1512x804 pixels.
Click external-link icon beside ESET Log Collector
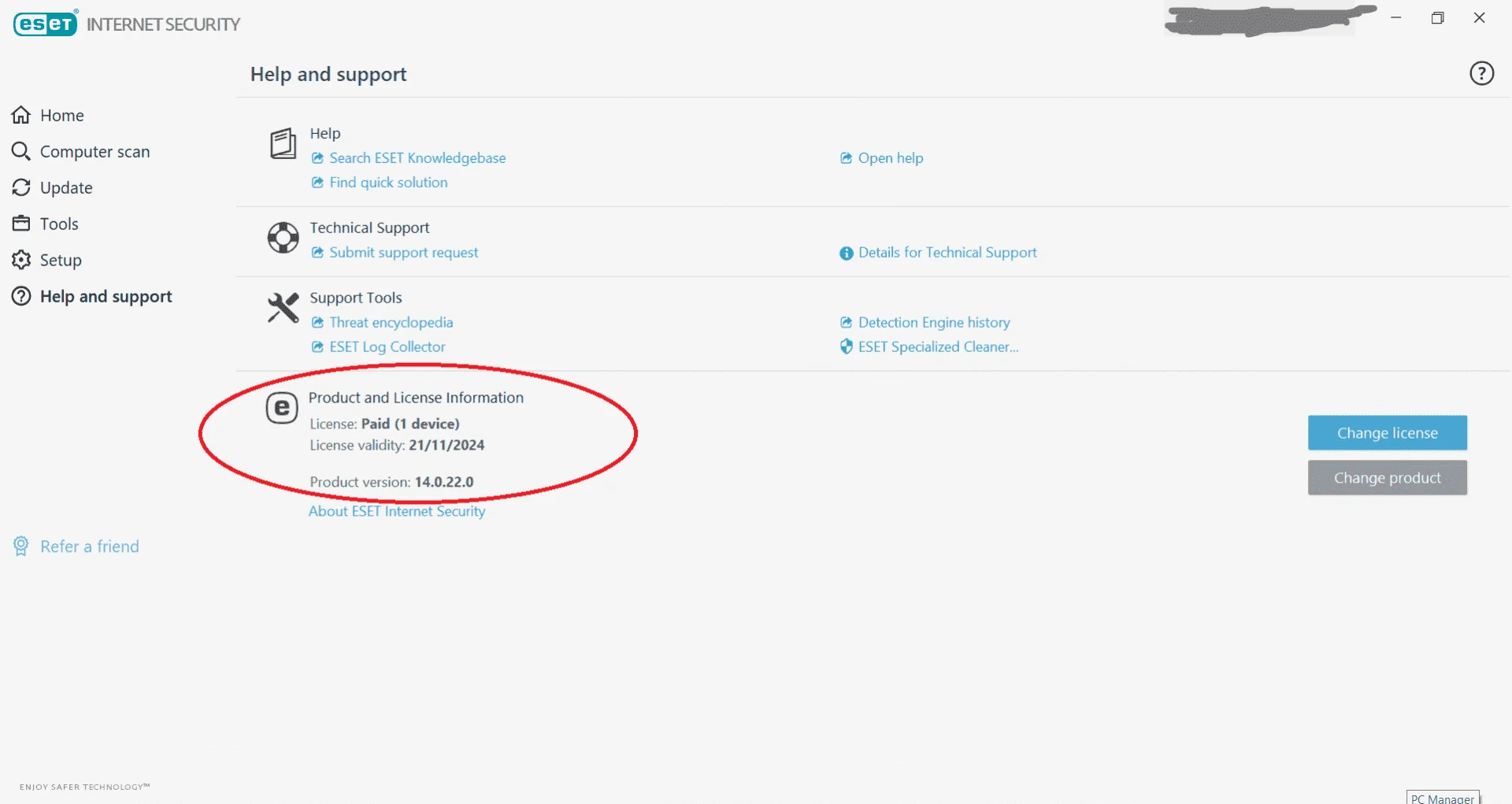click(317, 347)
